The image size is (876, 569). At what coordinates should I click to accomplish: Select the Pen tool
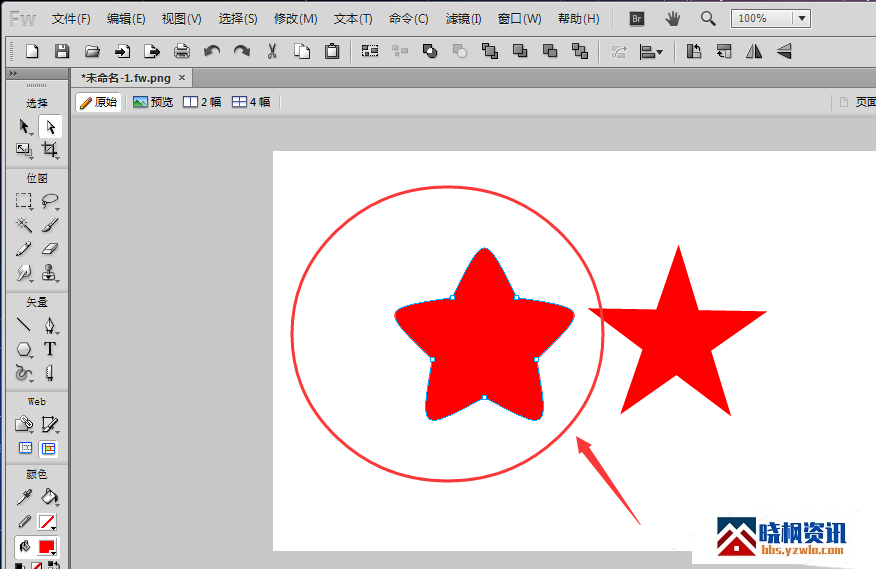[x=50, y=325]
